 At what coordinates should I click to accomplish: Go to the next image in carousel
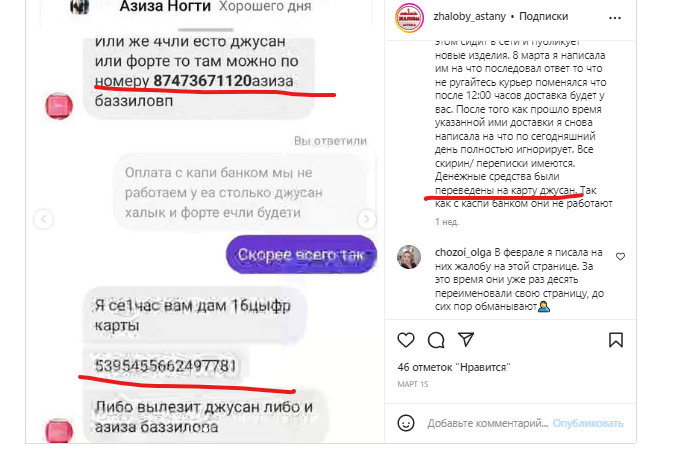(366, 219)
